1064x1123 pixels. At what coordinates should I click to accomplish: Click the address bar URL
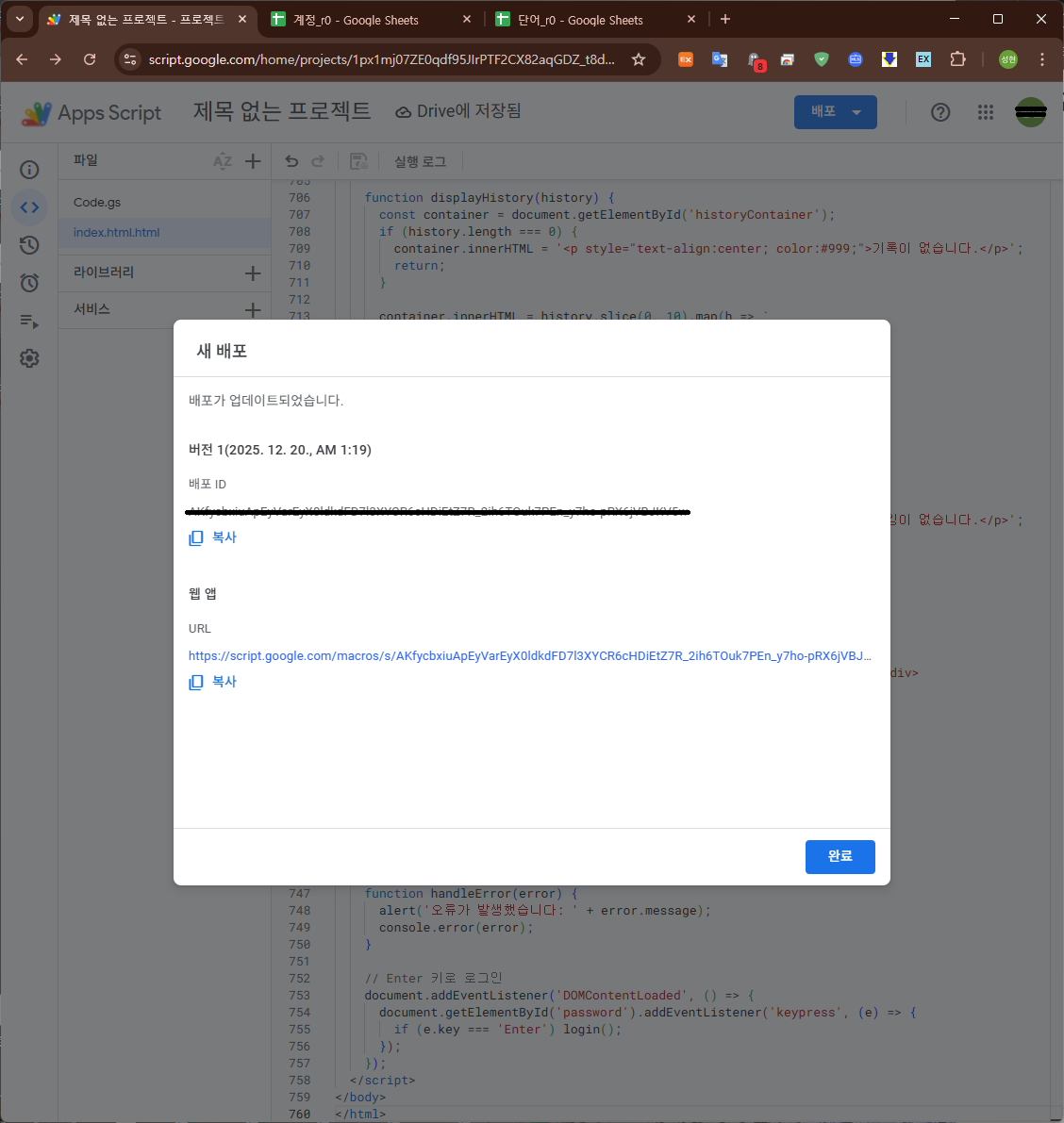[x=381, y=59]
